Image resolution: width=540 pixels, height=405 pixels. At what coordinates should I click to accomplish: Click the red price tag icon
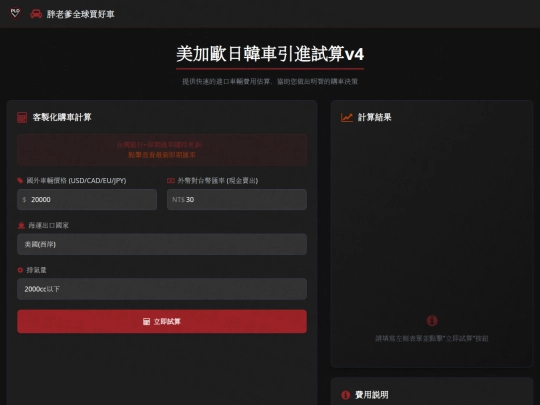[x=20, y=180]
